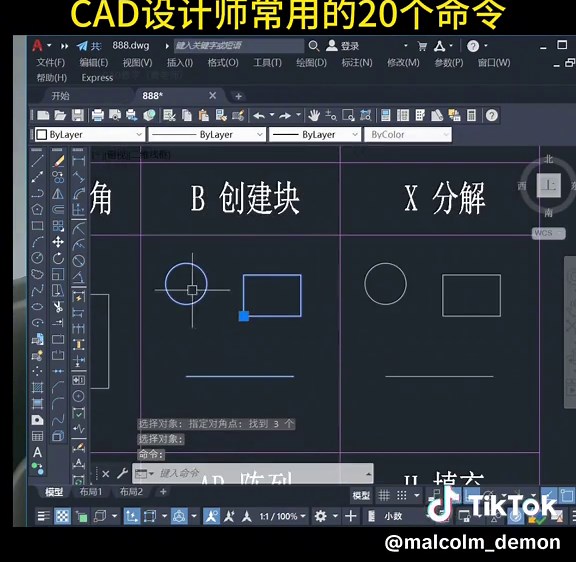The height and width of the screenshot is (562, 576).
Task: Select the Circle draw tool
Action: 37,258
